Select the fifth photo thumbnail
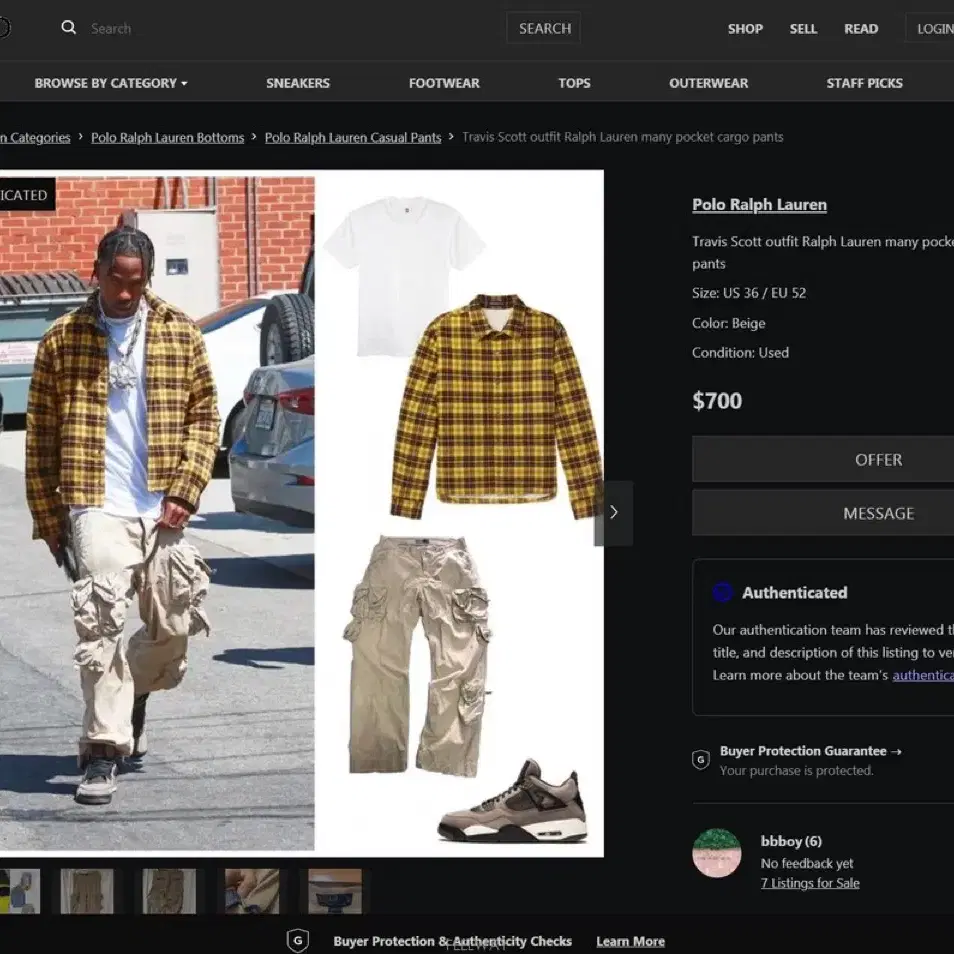 [335, 891]
